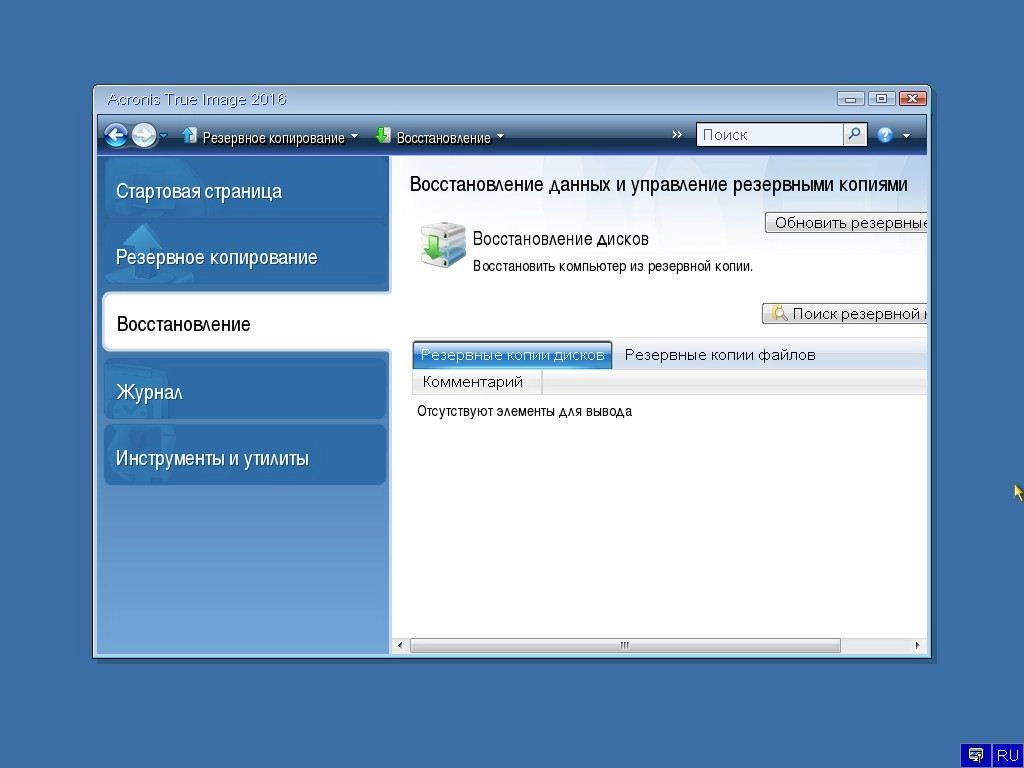Switch to Резервные копии дисков tab
The image size is (1024, 768).
pos(513,355)
